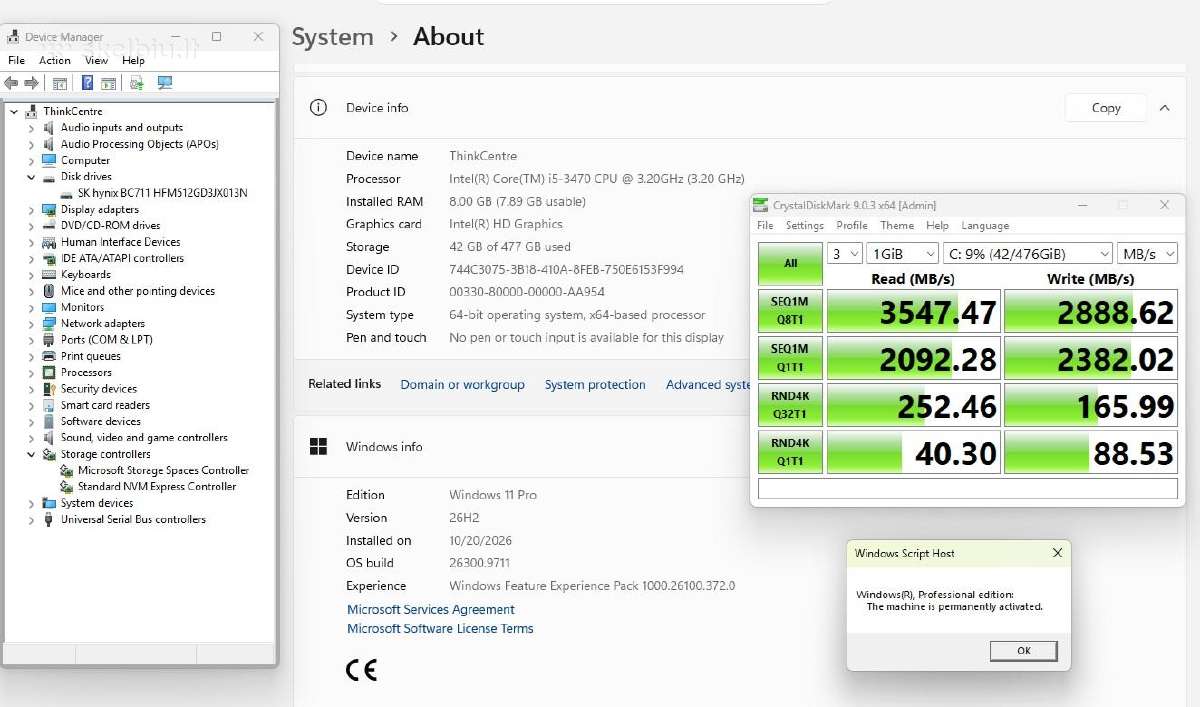The height and width of the screenshot is (707, 1200).
Task: Click the Monitors category icon
Action: (x=49, y=307)
